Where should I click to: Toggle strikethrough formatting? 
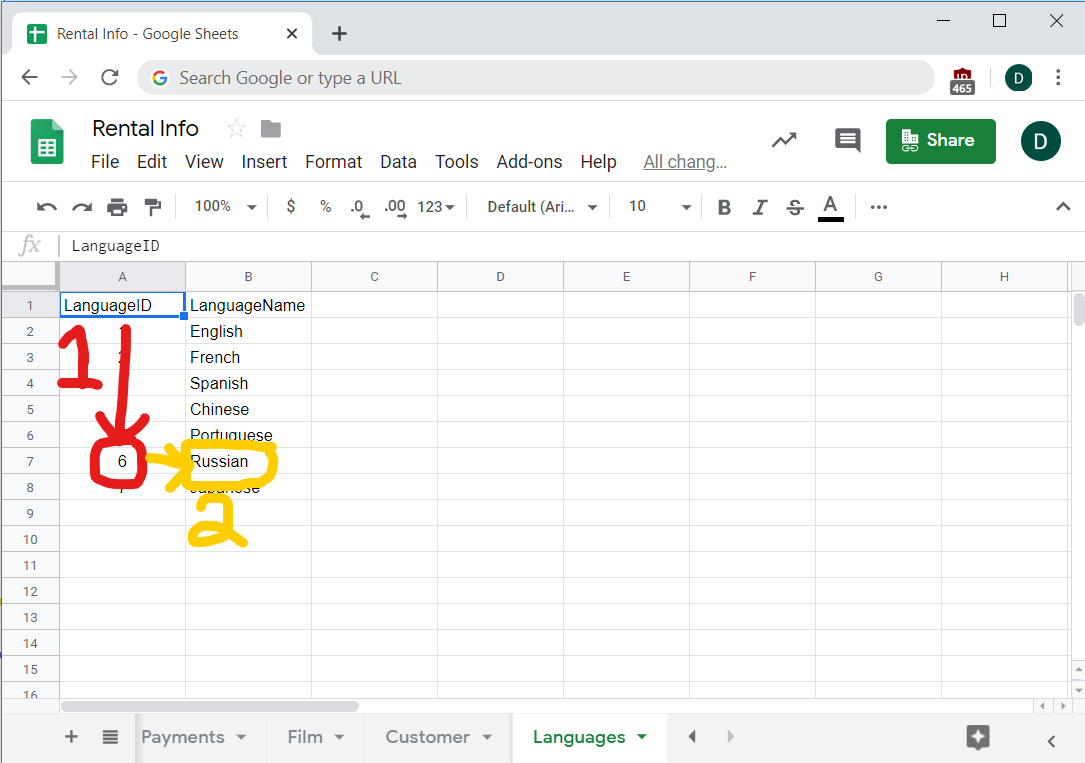point(795,207)
